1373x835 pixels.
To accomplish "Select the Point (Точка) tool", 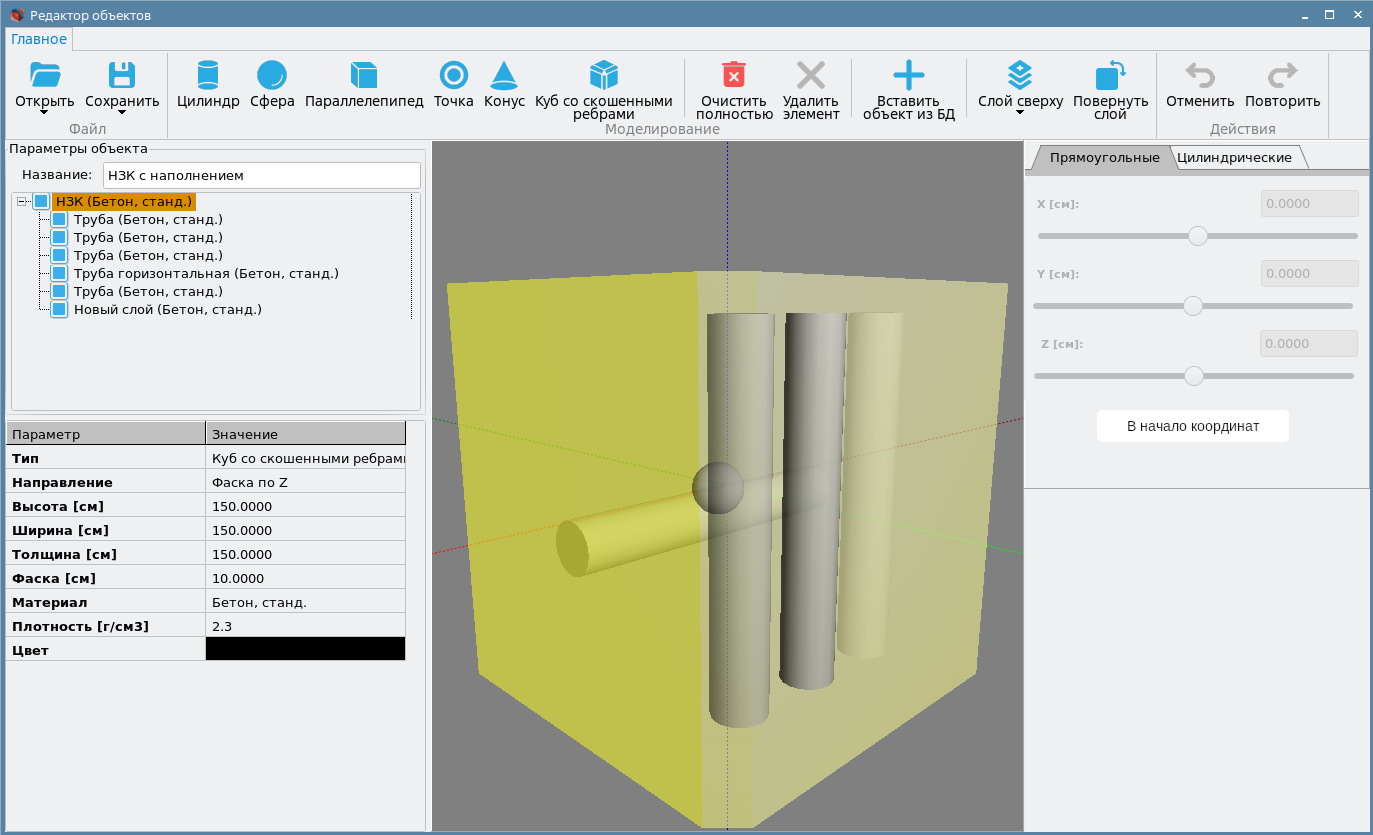I will (454, 76).
